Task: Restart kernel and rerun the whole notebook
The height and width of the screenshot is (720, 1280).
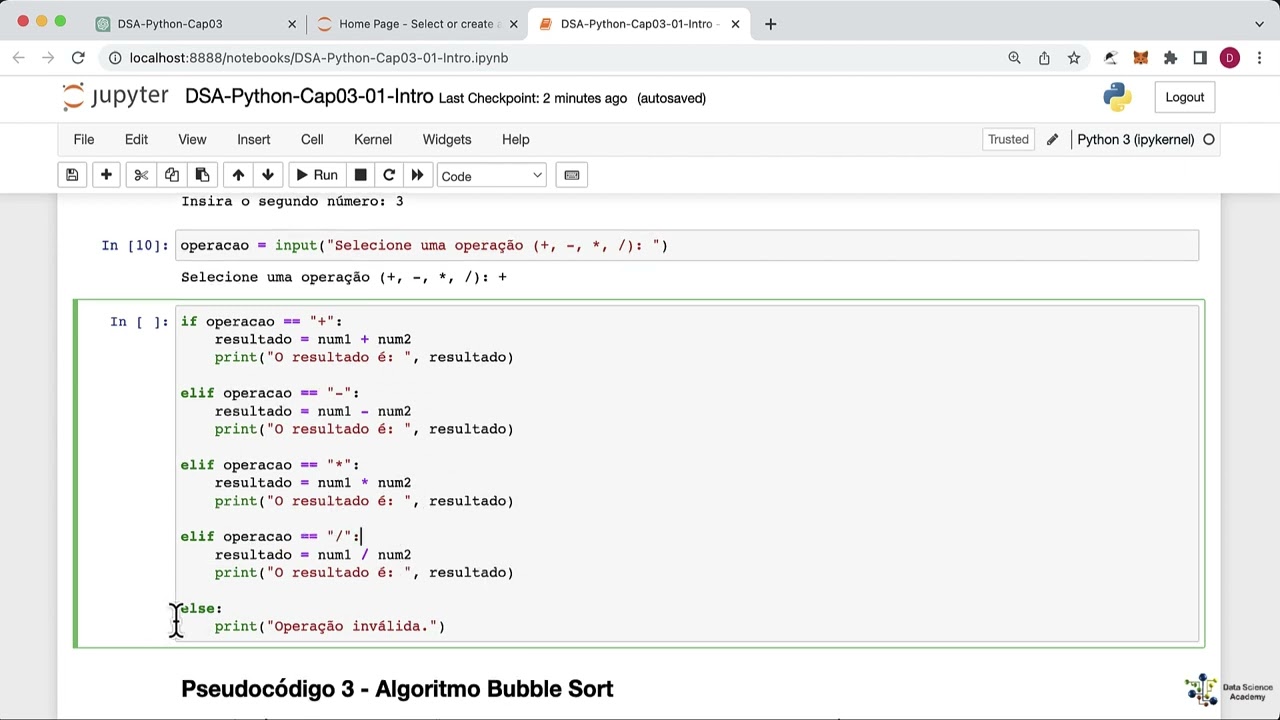Action: pos(417,176)
